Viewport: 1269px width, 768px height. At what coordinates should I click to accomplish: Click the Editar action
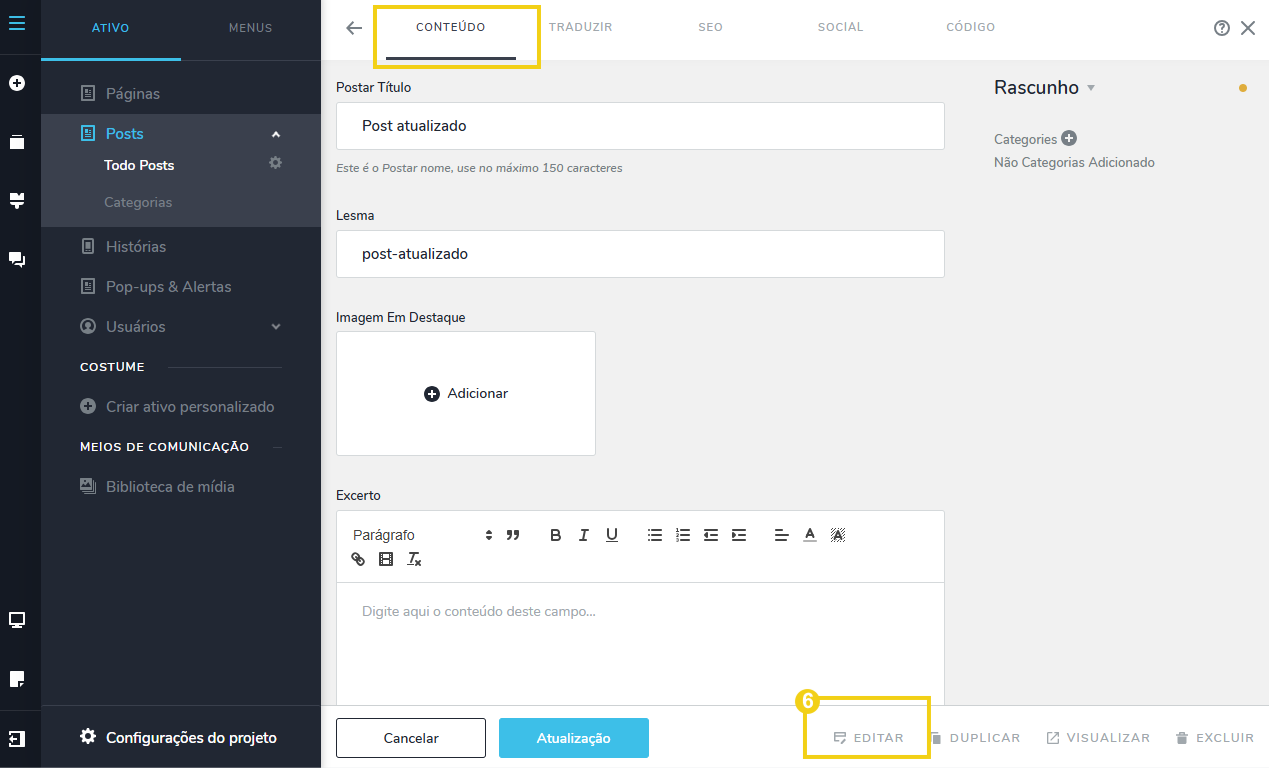click(868, 738)
